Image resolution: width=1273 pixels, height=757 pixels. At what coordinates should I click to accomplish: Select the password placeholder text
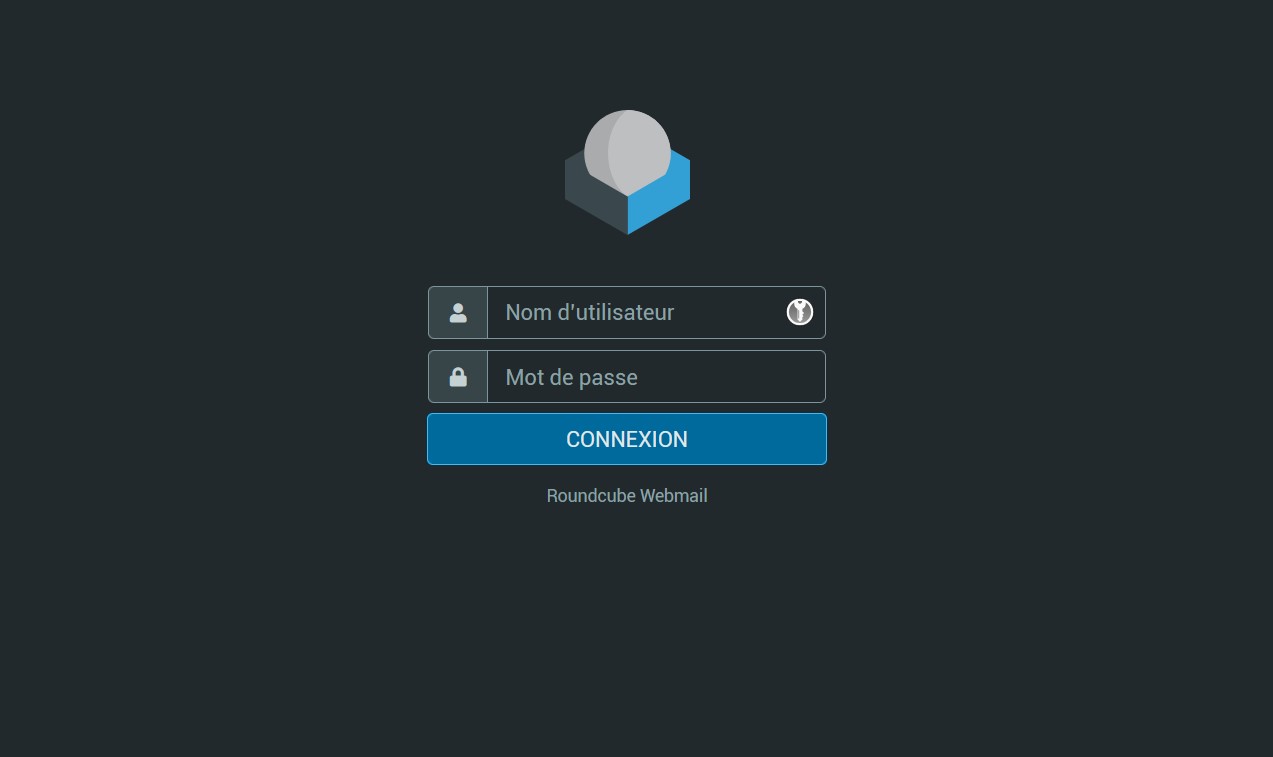tap(572, 378)
